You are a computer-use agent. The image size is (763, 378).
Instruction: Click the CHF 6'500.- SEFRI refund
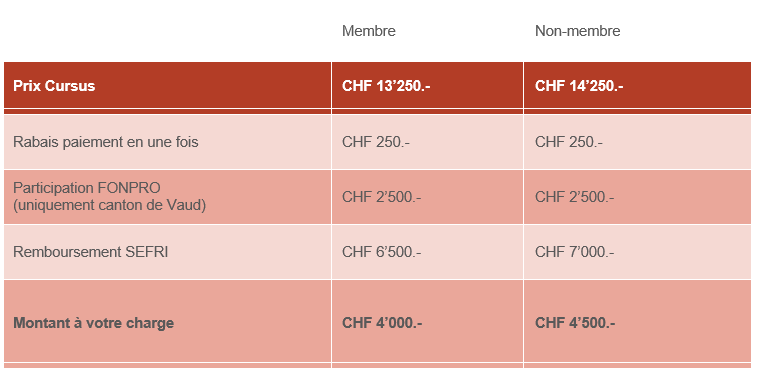coord(382,252)
